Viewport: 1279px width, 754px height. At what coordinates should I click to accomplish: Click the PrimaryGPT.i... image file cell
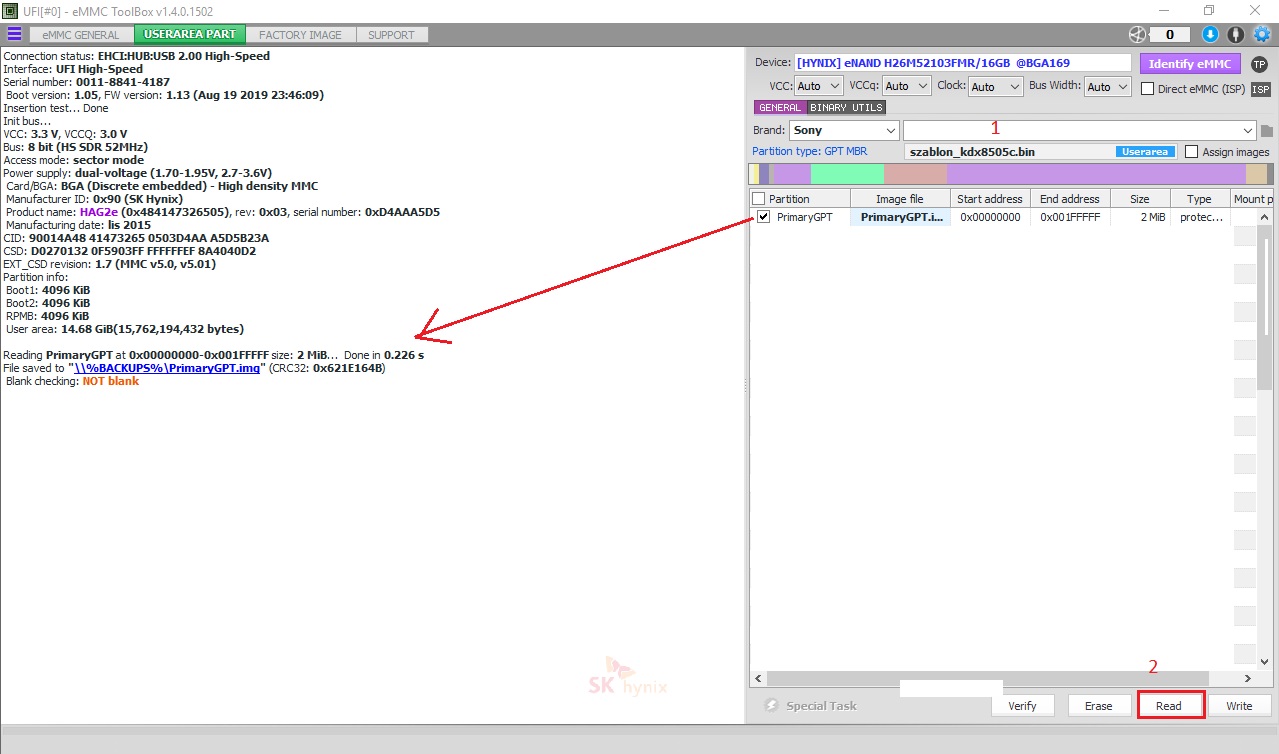pos(899,217)
